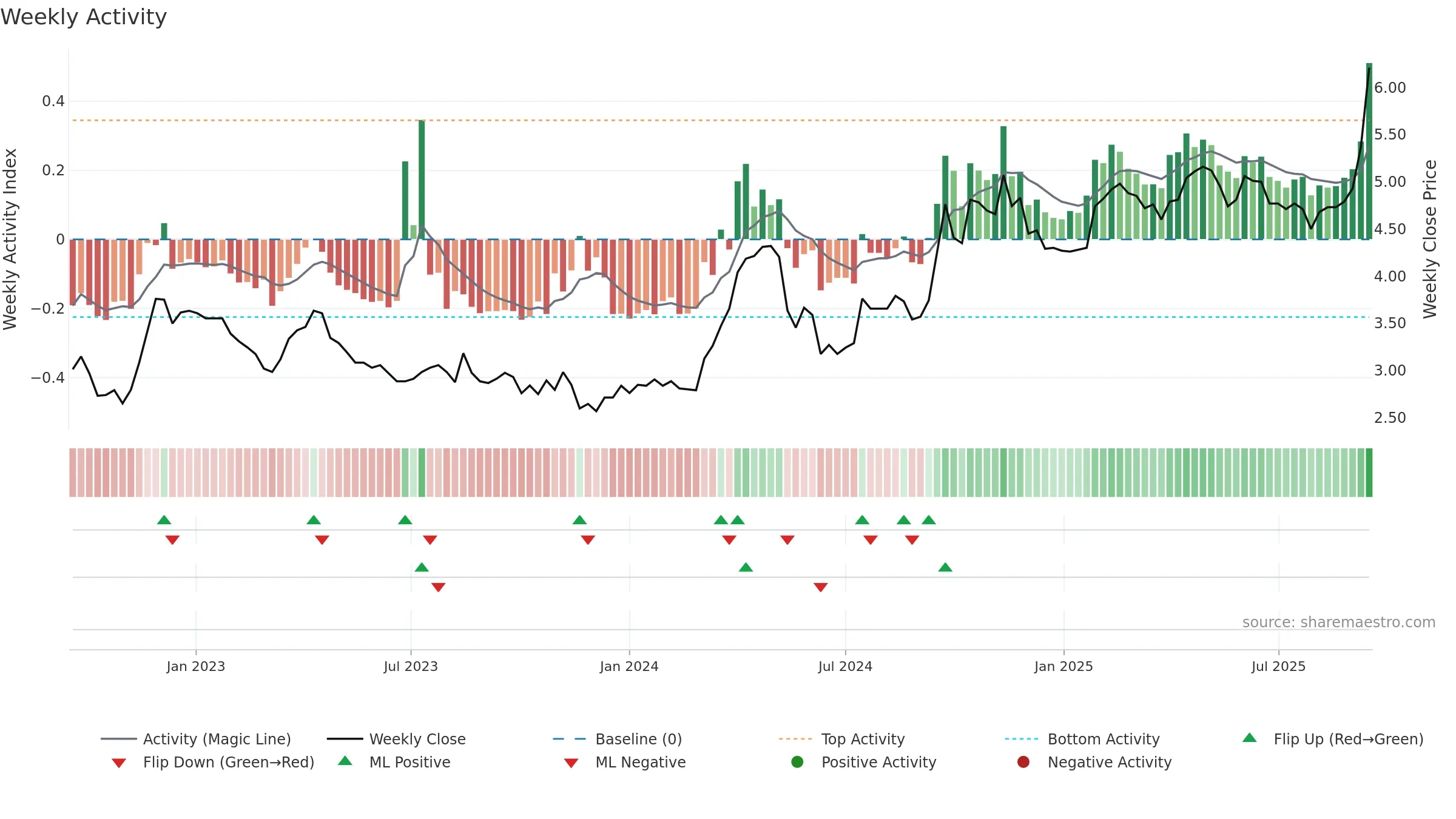The height and width of the screenshot is (819, 1456).
Task: Toggle the Weekly Close legend entry
Action: (396, 739)
